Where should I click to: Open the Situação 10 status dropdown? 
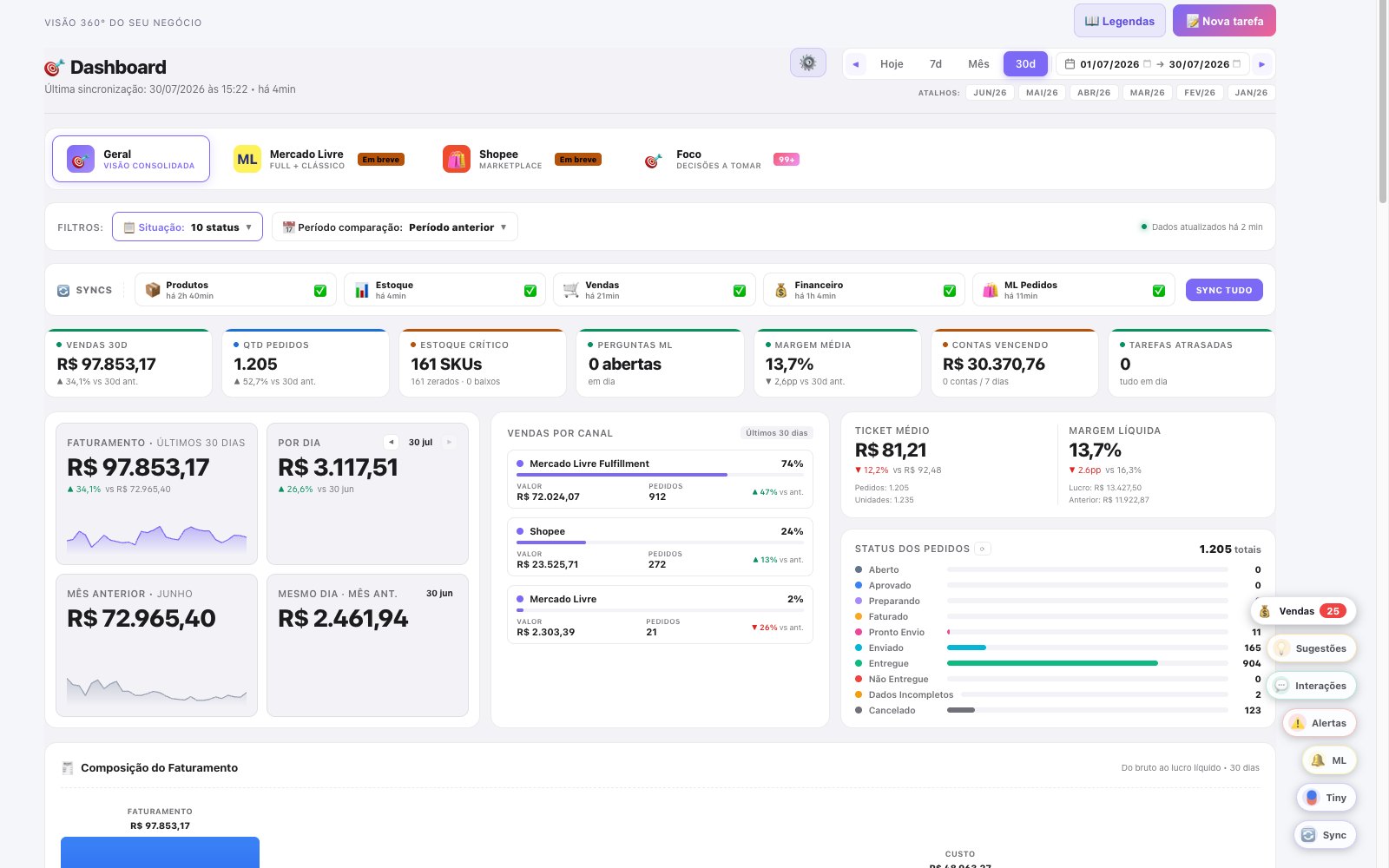tap(188, 227)
